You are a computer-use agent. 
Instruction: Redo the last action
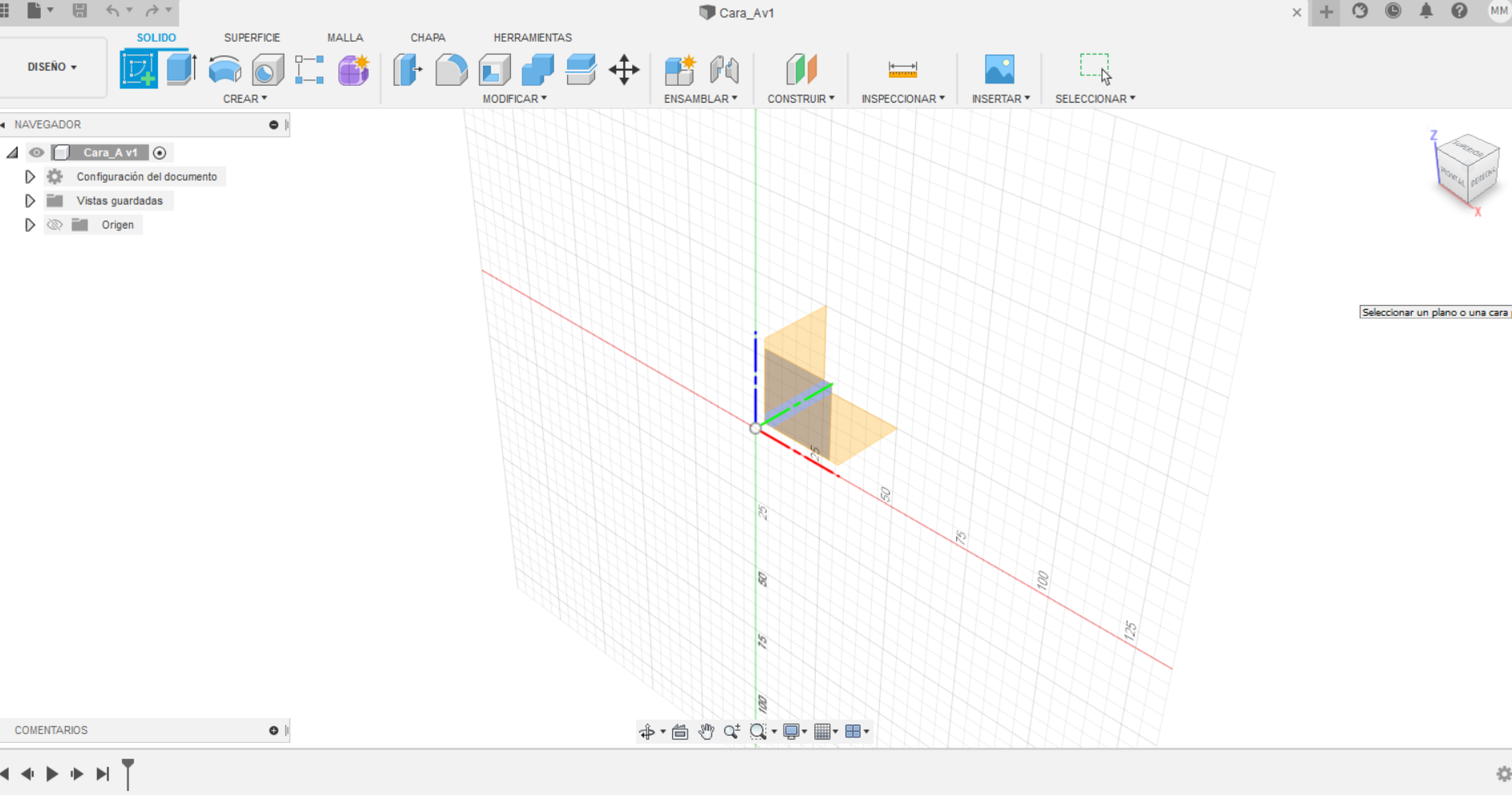click(x=152, y=10)
